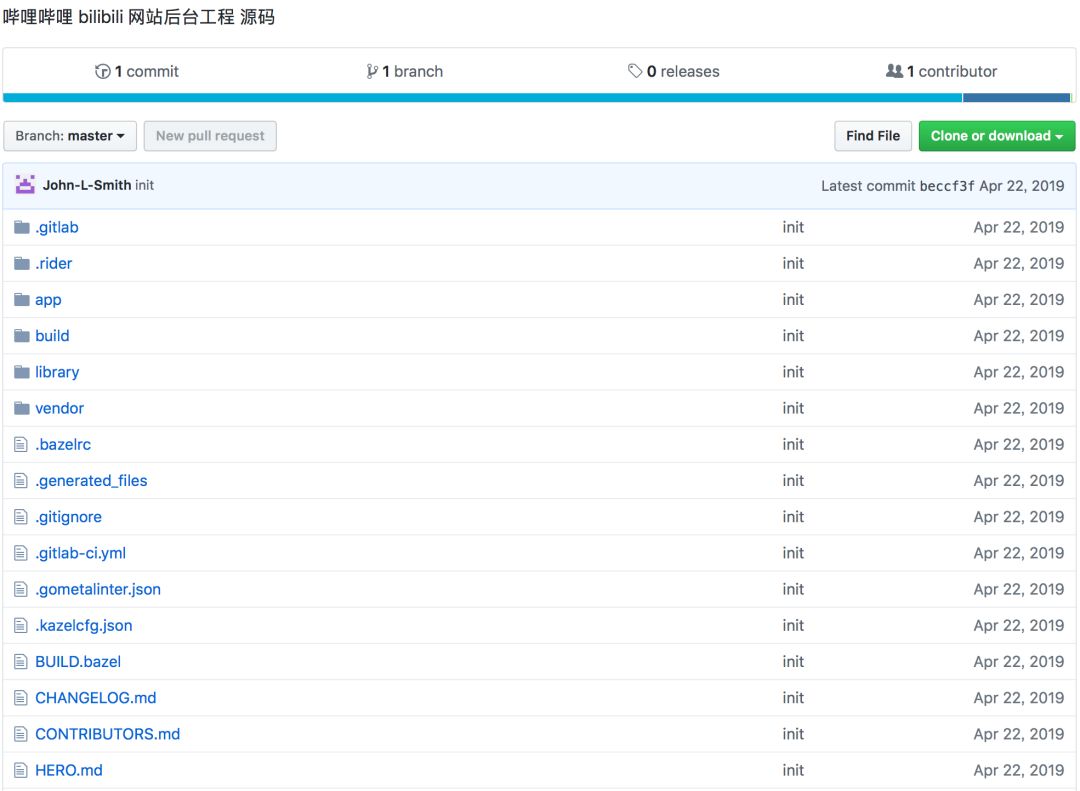Open the CONTRIBUTORS.md file
1080x791 pixels.
tap(107, 734)
